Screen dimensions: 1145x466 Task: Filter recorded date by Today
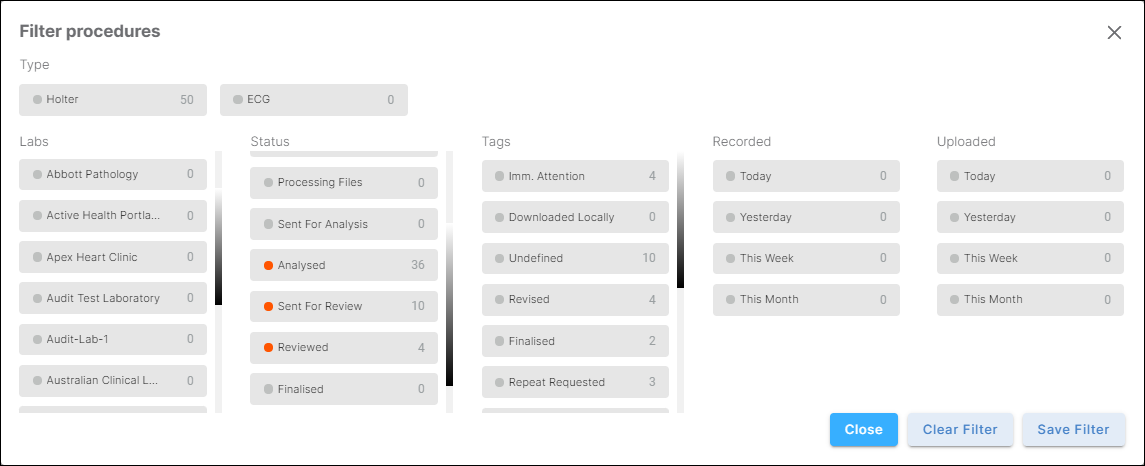[806, 176]
